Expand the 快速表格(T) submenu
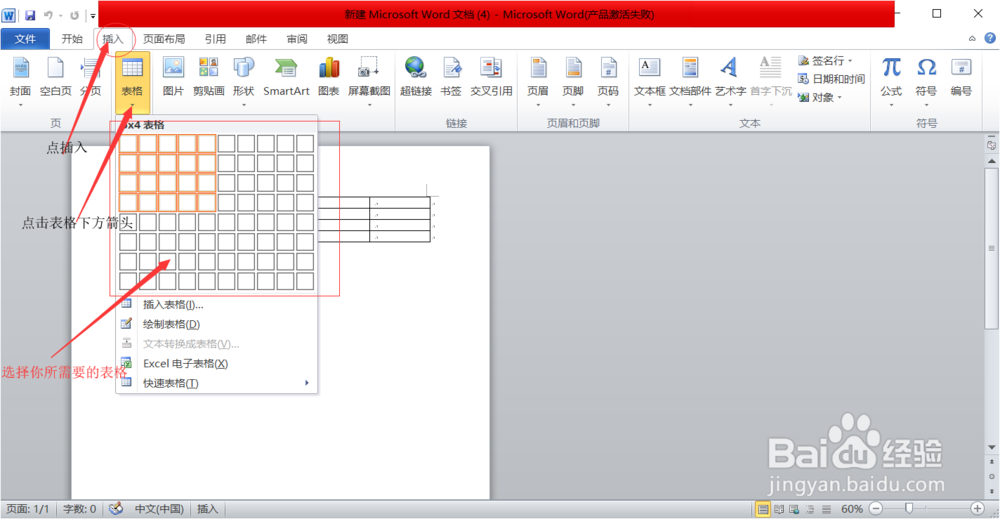The width and height of the screenshot is (1000, 519). click(x=216, y=383)
